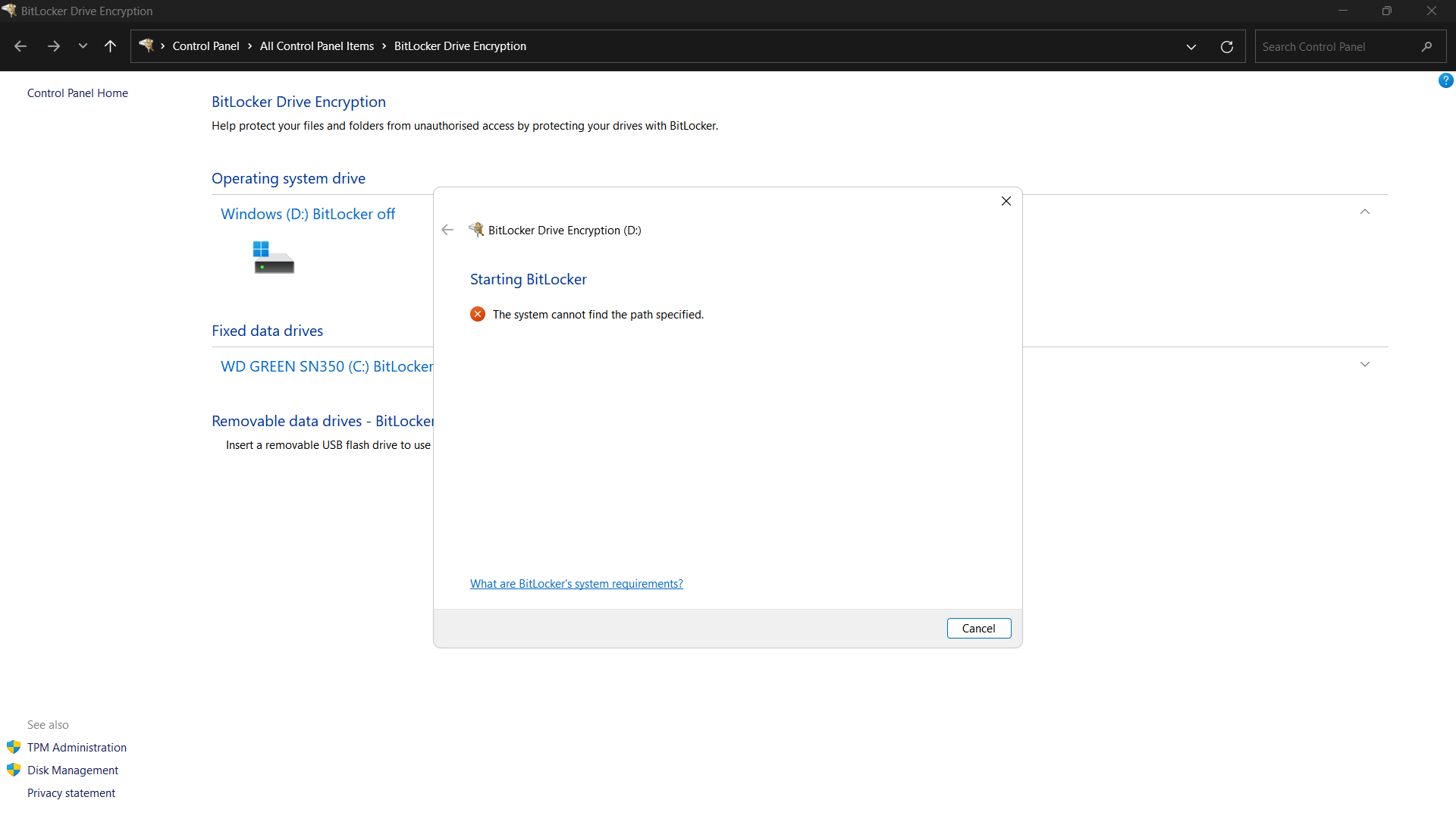Select All Control Panel Items breadcrumb
This screenshot has height=819, width=1456.
point(316,46)
